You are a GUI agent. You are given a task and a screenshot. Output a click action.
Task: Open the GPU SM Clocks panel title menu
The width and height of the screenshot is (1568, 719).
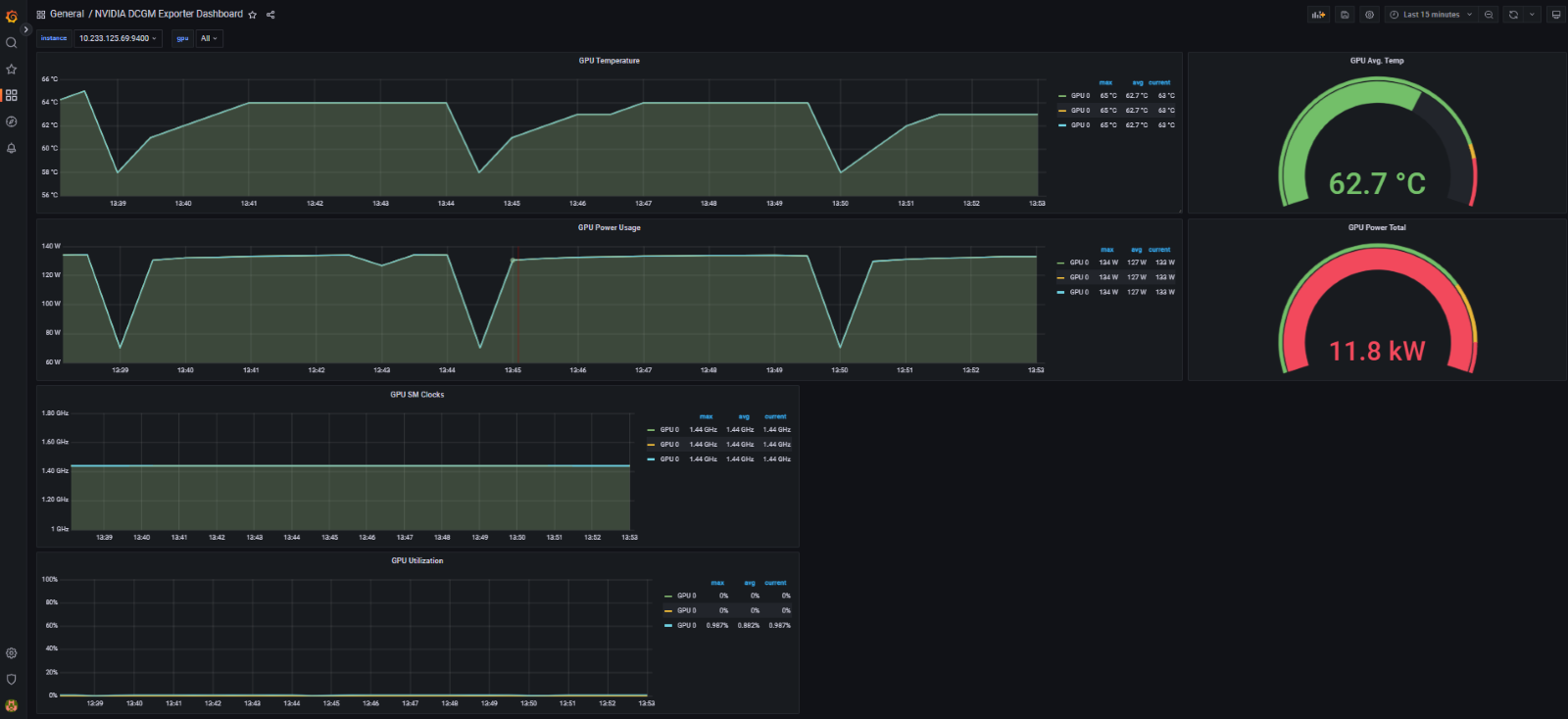[416, 395]
